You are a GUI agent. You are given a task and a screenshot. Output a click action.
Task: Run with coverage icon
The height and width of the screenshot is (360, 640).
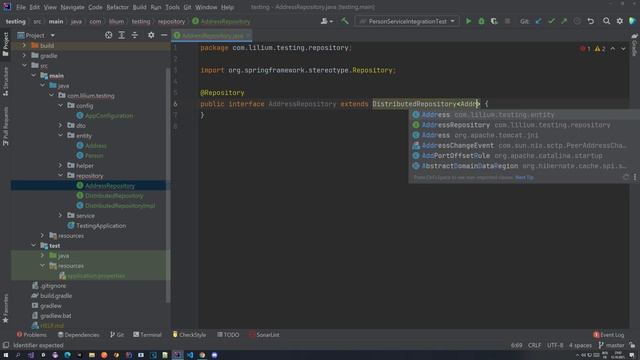(x=494, y=21)
